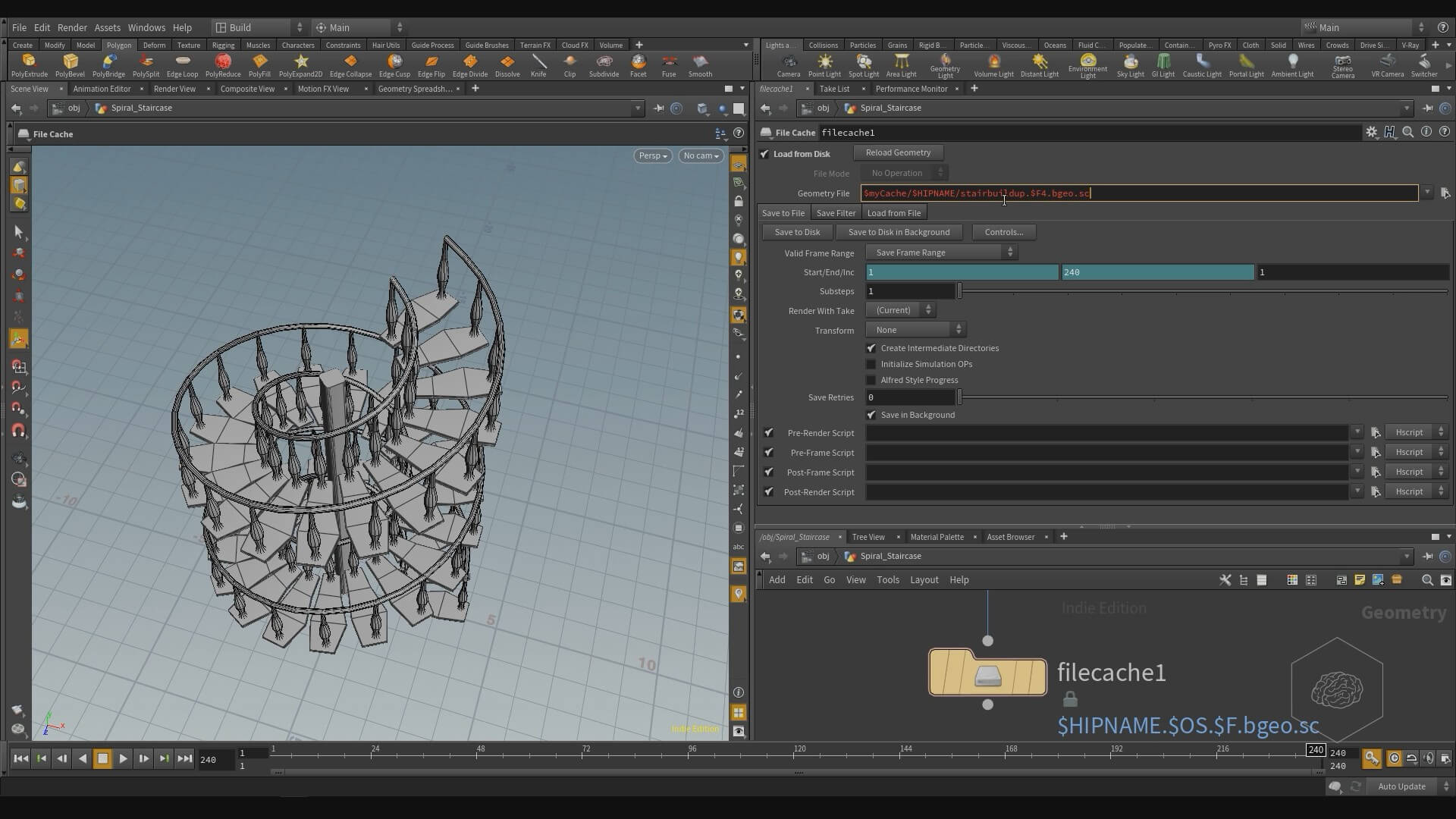The height and width of the screenshot is (819, 1456).
Task: Jump to first frame button
Action: click(x=21, y=758)
